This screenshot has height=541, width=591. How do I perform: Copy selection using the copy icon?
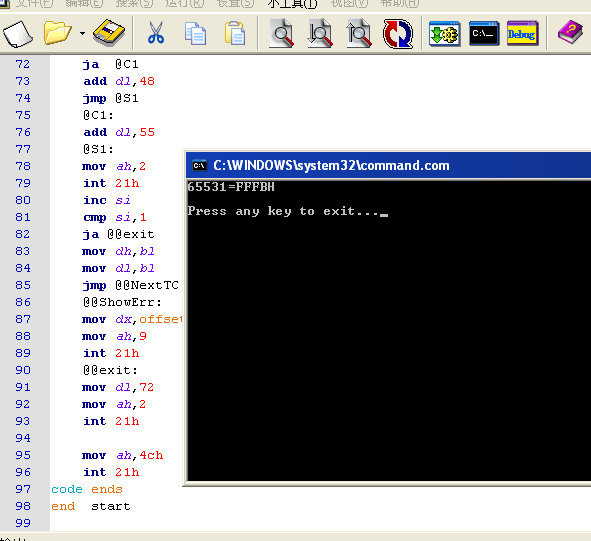(195, 34)
